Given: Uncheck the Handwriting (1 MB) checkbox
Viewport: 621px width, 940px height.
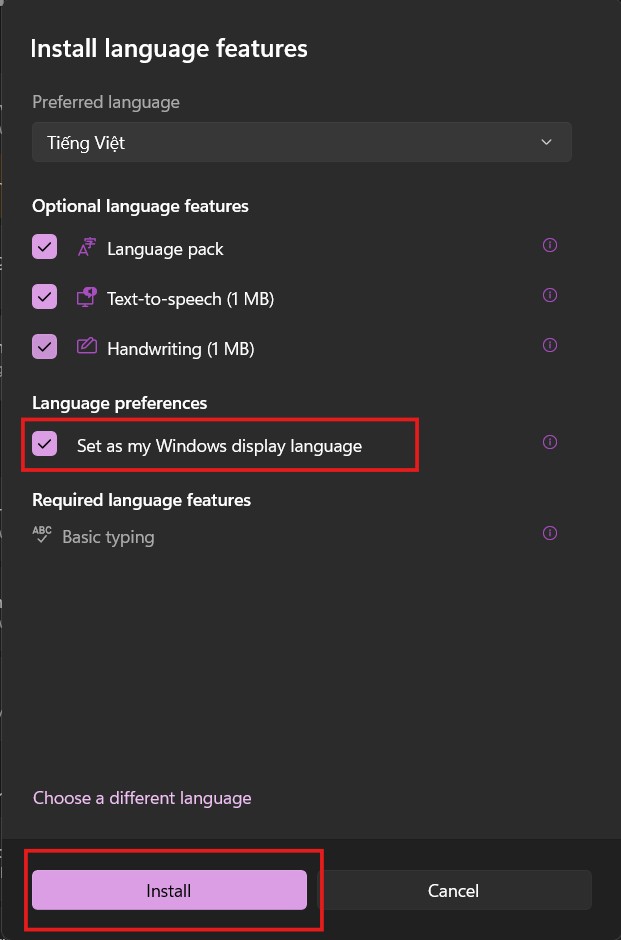Looking at the screenshot, I should point(44,347).
